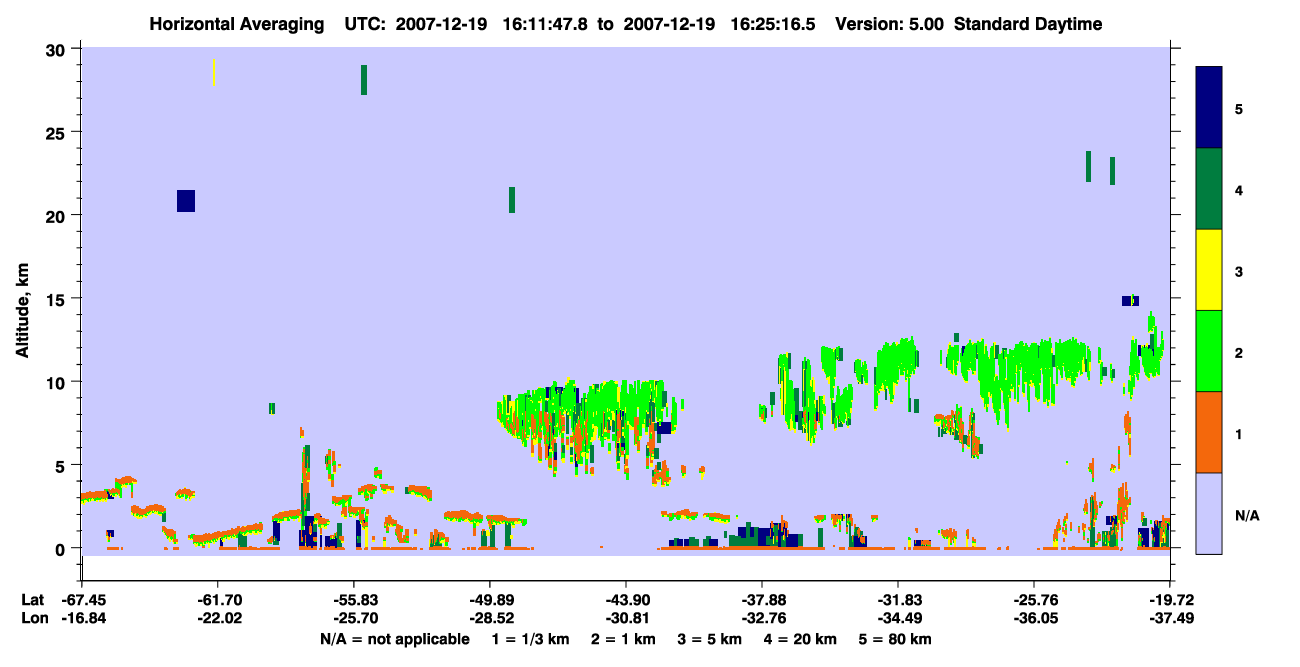The image size is (1300, 667).
Task: Click the '2 = 1 km' legend entry
Action: pos(625,639)
